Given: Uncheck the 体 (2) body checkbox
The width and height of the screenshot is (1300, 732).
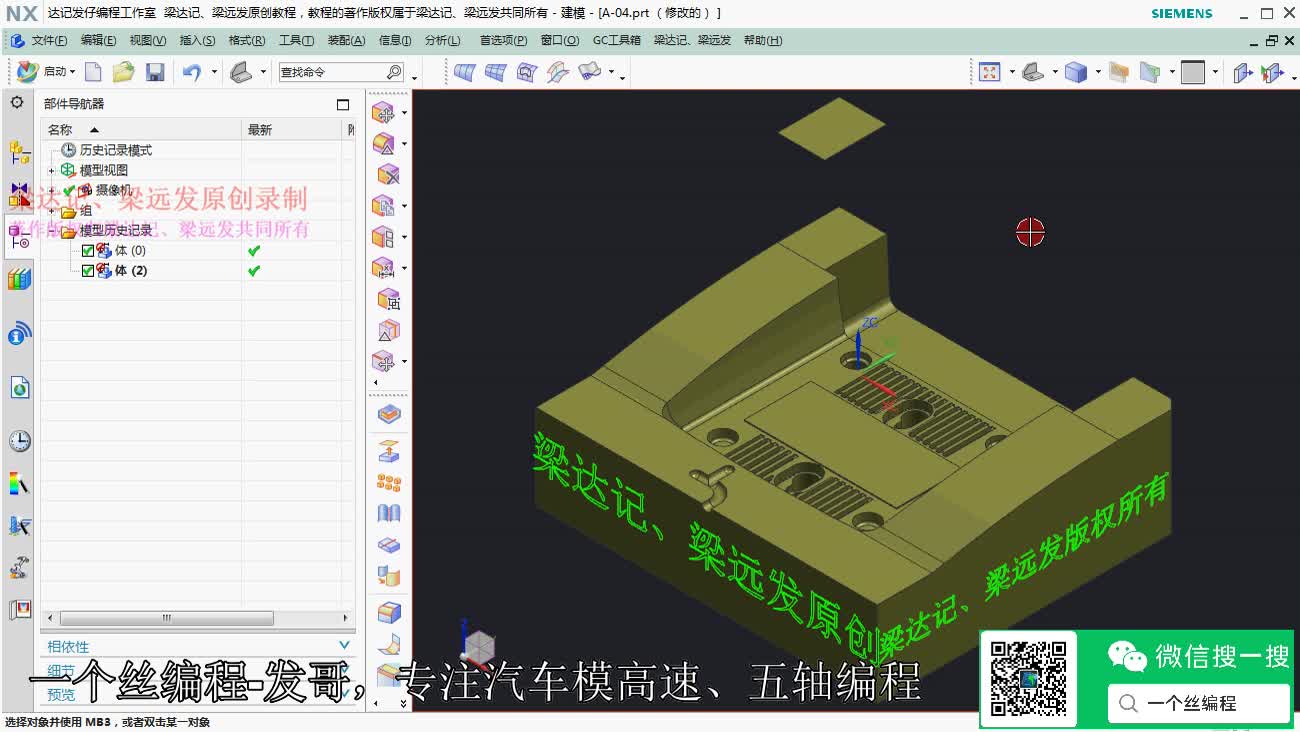Looking at the screenshot, I should (88, 271).
